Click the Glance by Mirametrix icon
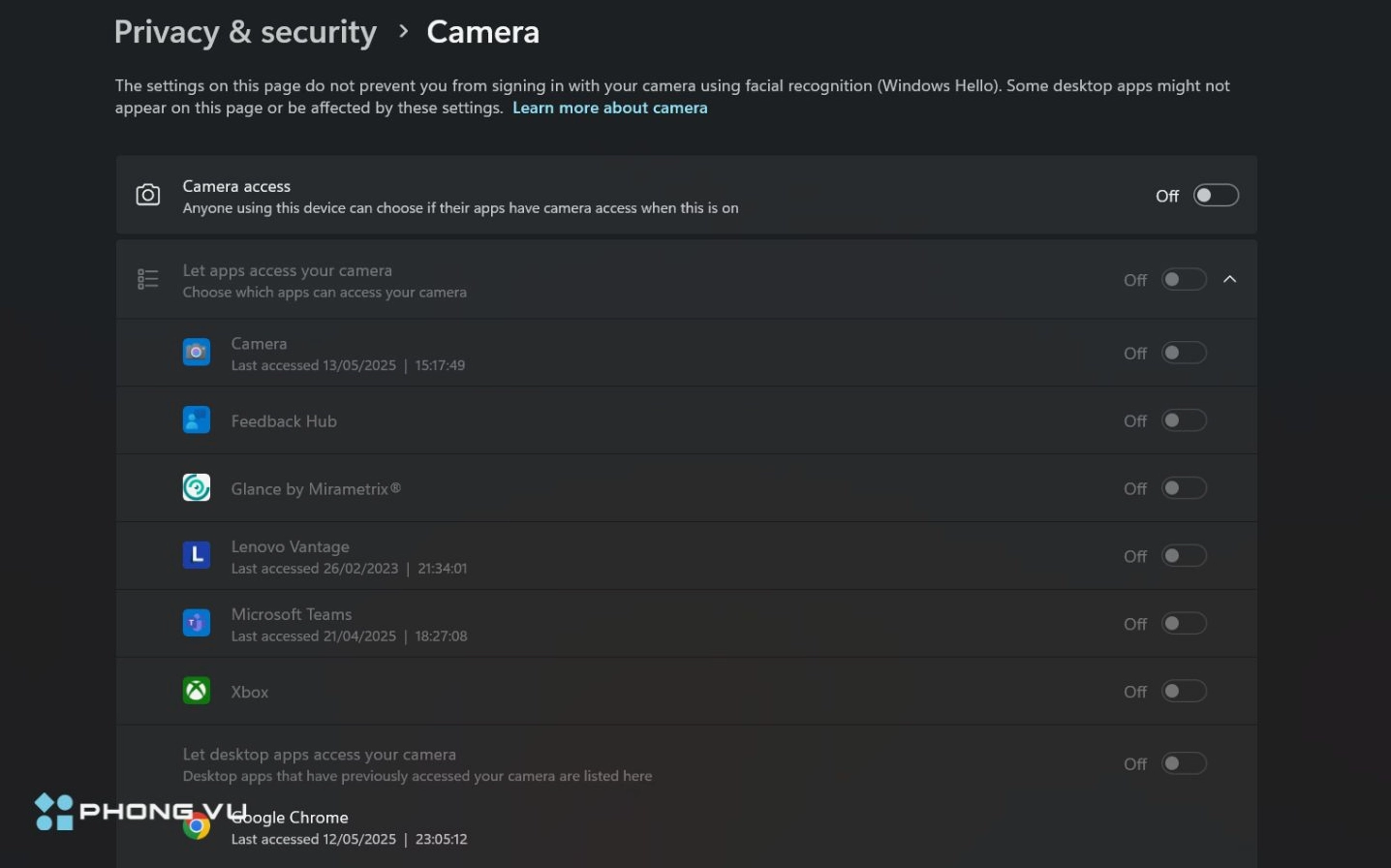1391x868 pixels. [197, 487]
